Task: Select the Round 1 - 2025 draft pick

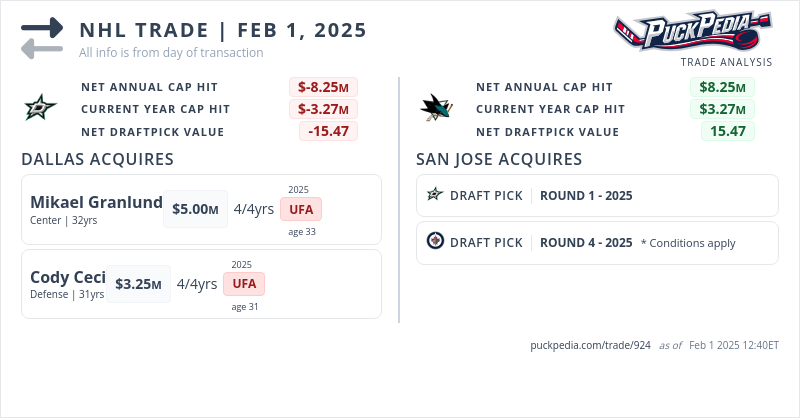Action: [585, 196]
